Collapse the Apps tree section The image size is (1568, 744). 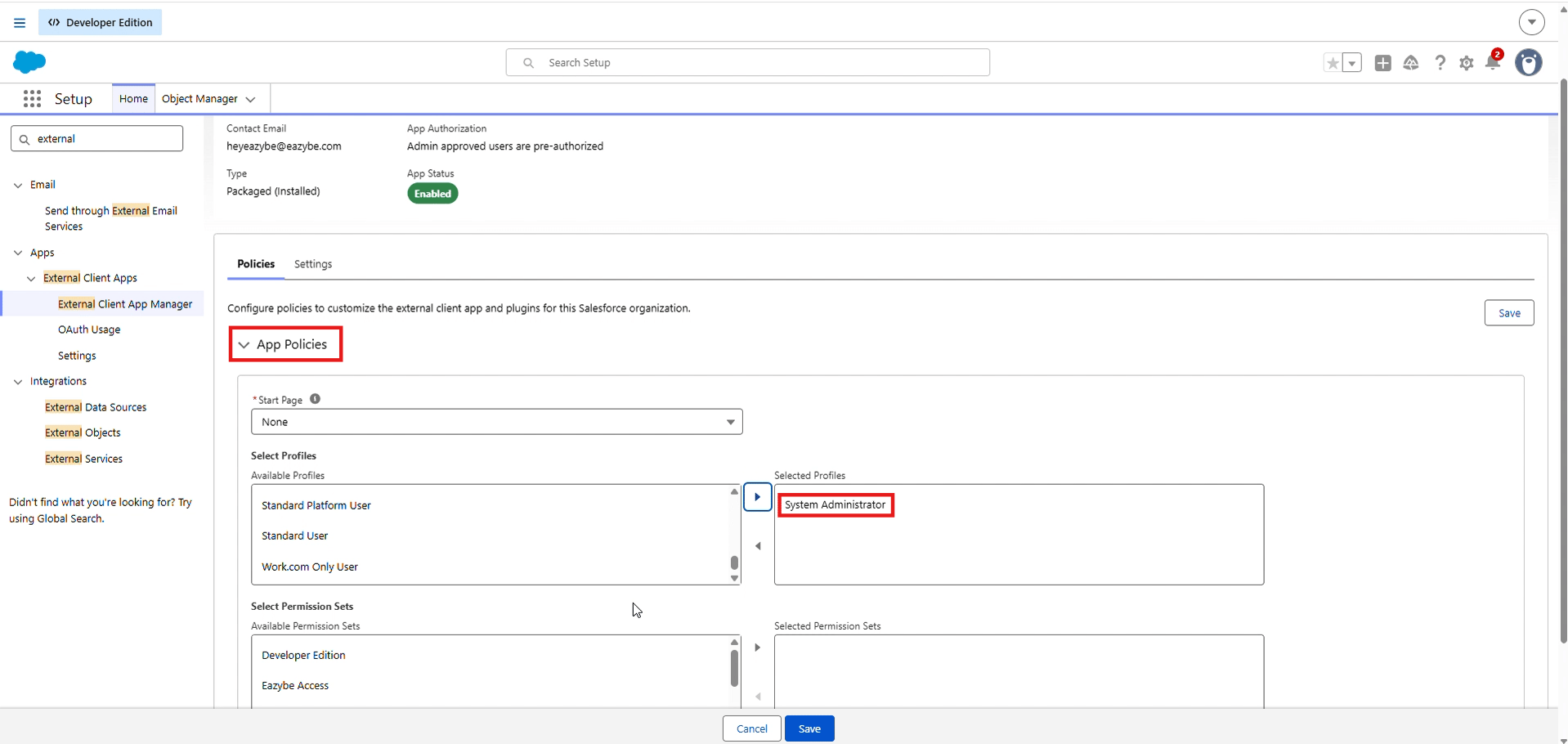point(18,253)
